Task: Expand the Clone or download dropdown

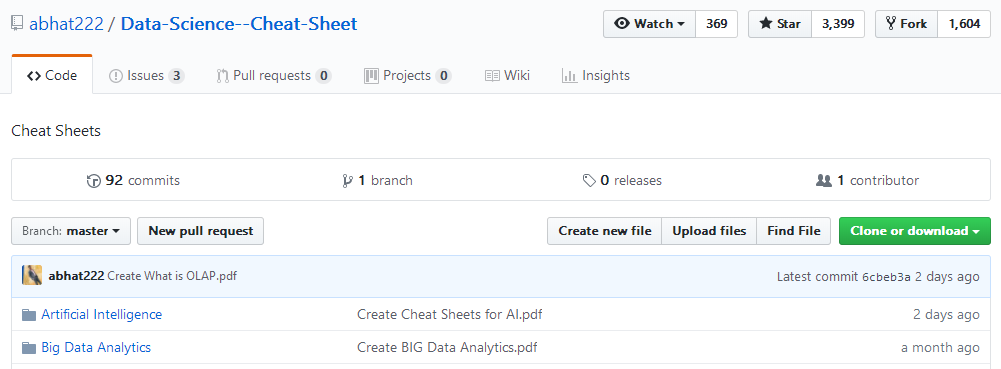Action: tap(915, 231)
